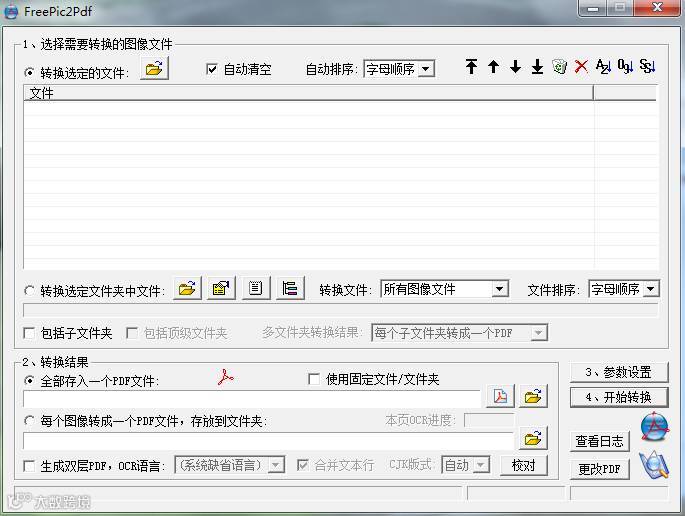Open CJK版式 dropdown showing 自动
This screenshot has height=516, width=685.
tap(466, 465)
